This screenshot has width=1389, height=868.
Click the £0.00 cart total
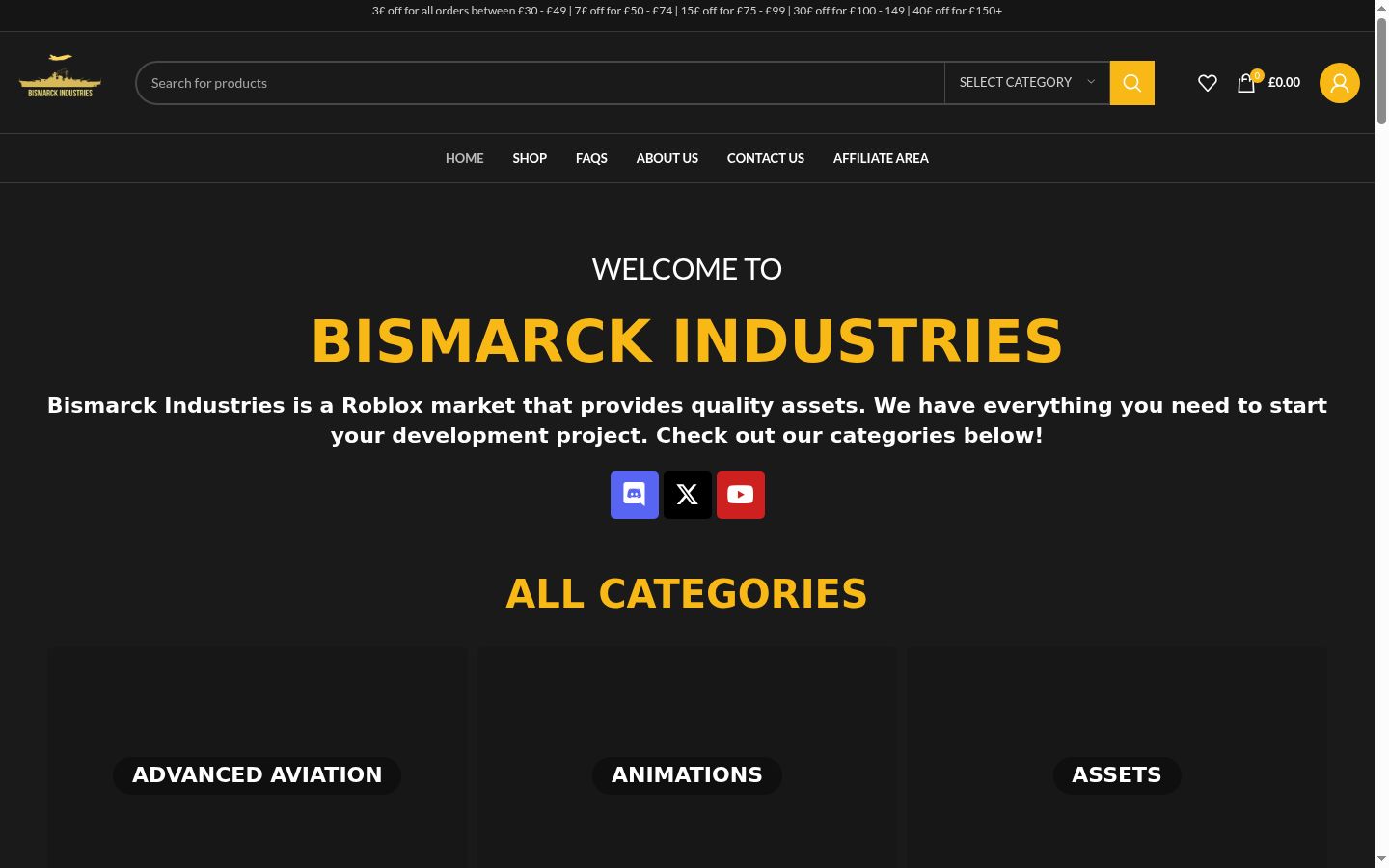(1284, 83)
